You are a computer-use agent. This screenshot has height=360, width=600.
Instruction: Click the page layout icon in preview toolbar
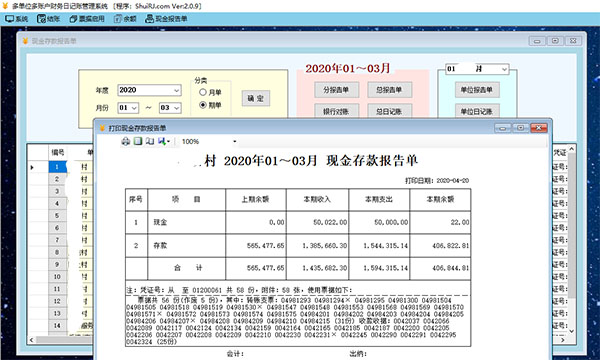coord(138,141)
